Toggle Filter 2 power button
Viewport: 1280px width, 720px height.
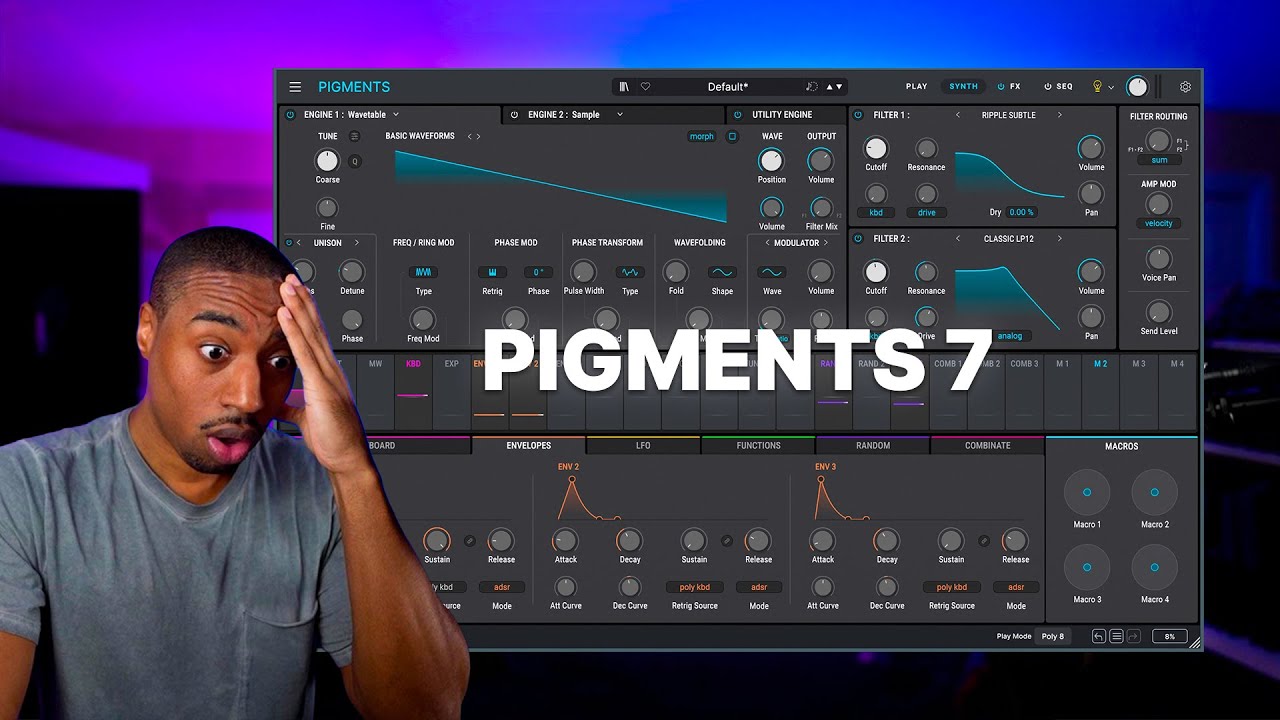pos(858,239)
